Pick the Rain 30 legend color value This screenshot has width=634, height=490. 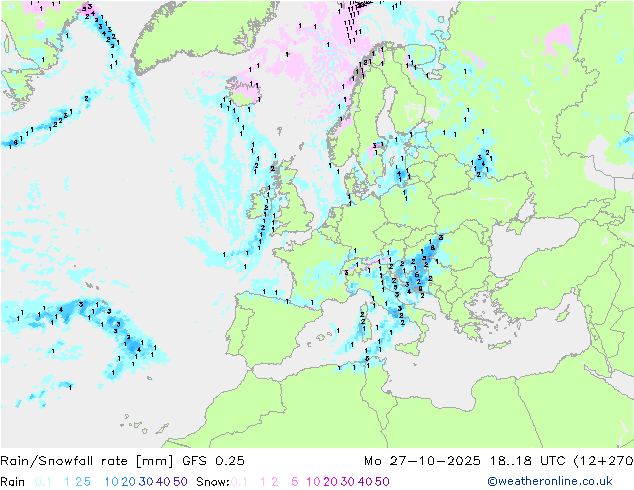coord(146,482)
